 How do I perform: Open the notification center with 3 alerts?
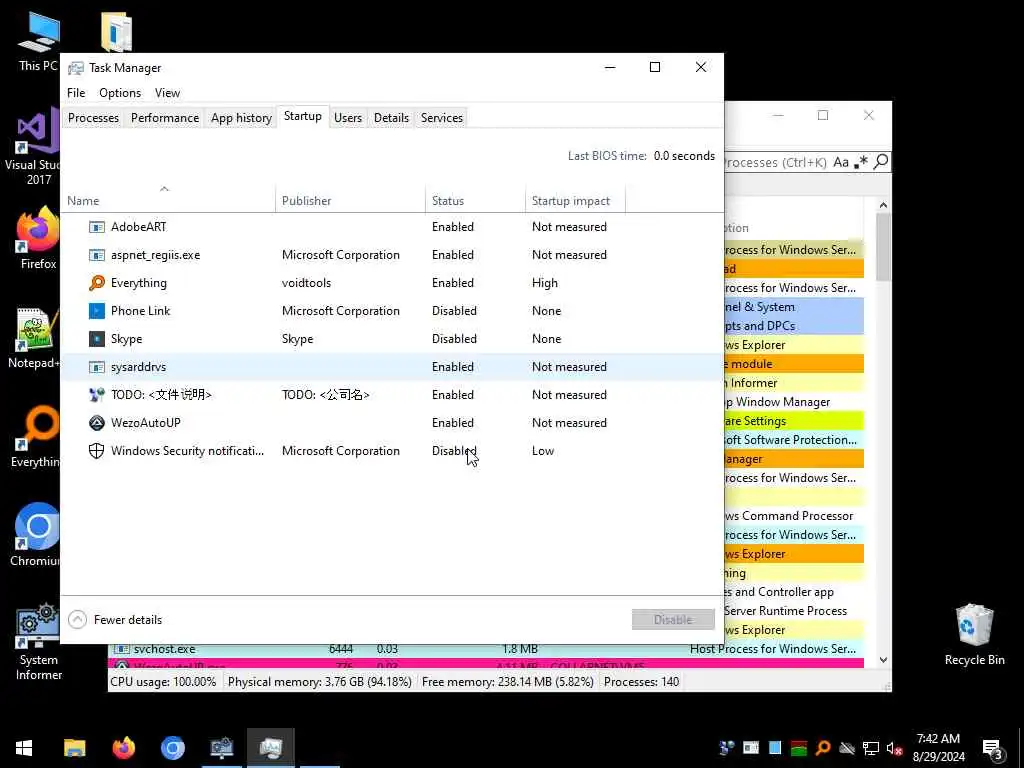[992, 749]
